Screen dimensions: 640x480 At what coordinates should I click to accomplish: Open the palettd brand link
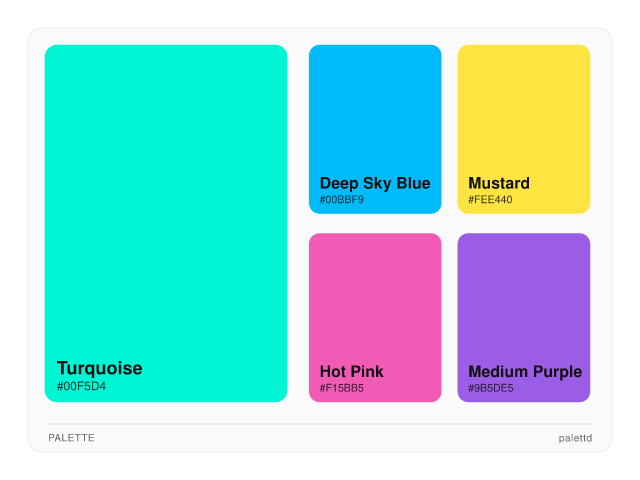tap(575, 438)
